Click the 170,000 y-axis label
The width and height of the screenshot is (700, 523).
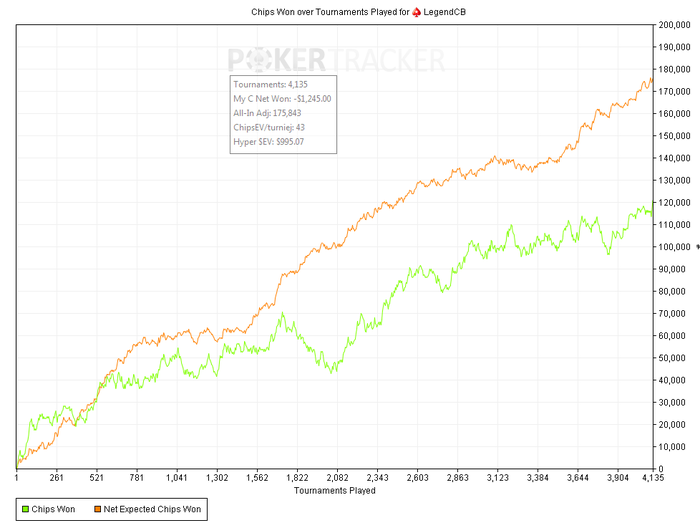point(675,91)
